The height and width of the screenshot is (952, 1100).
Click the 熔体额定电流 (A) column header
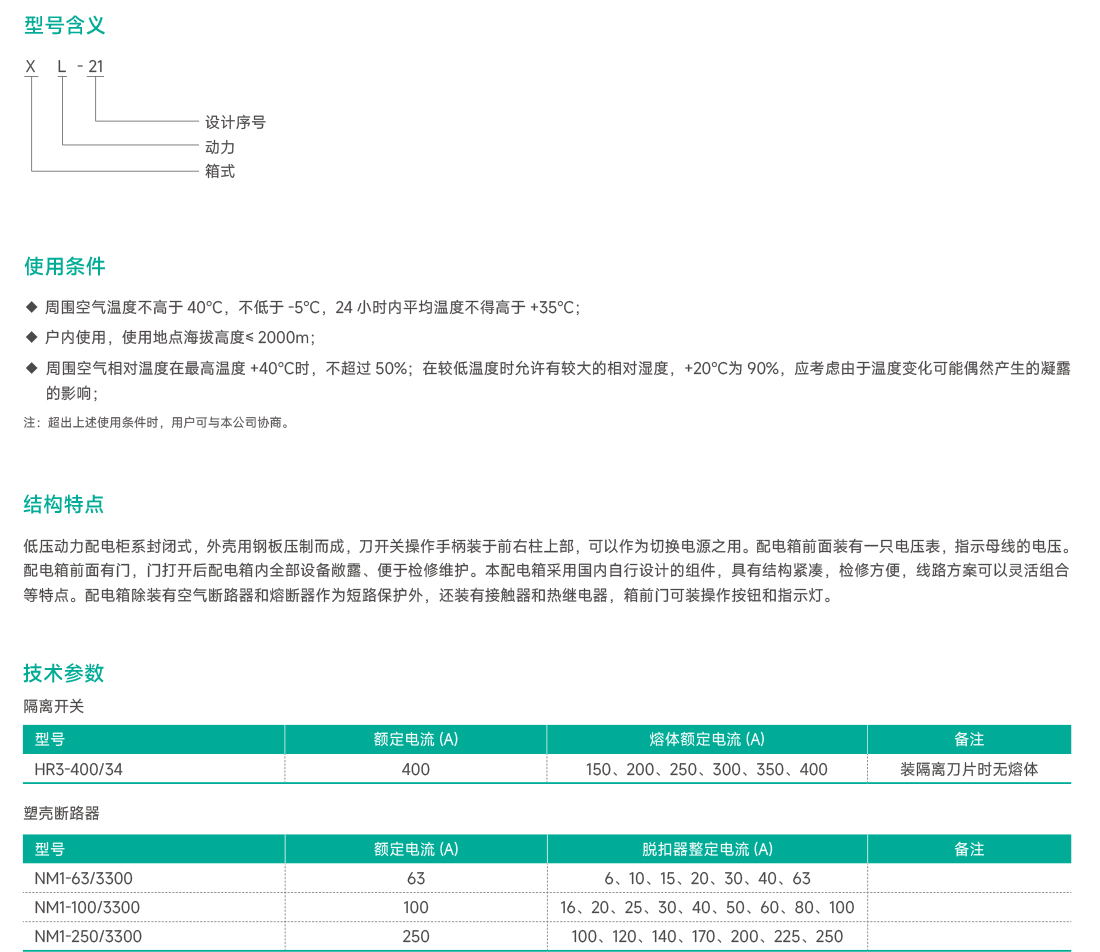[x=706, y=739]
